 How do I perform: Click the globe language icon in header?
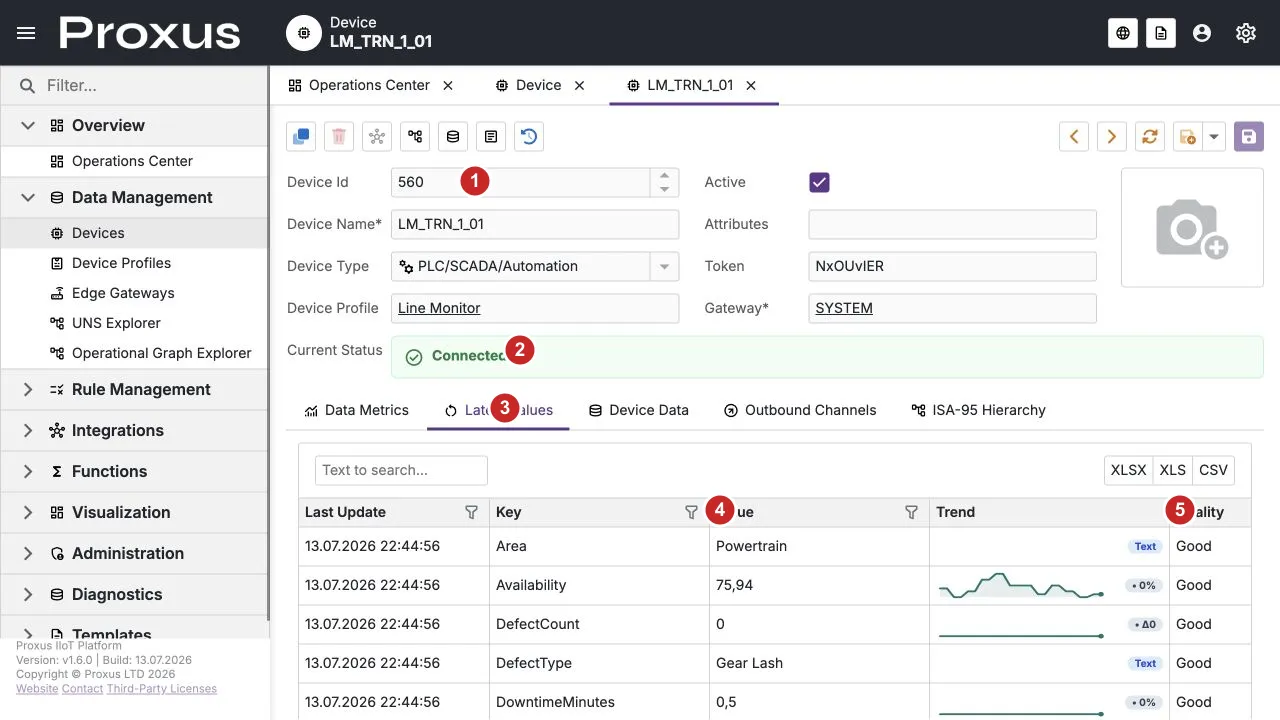pyautogui.click(x=1123, y=33)
